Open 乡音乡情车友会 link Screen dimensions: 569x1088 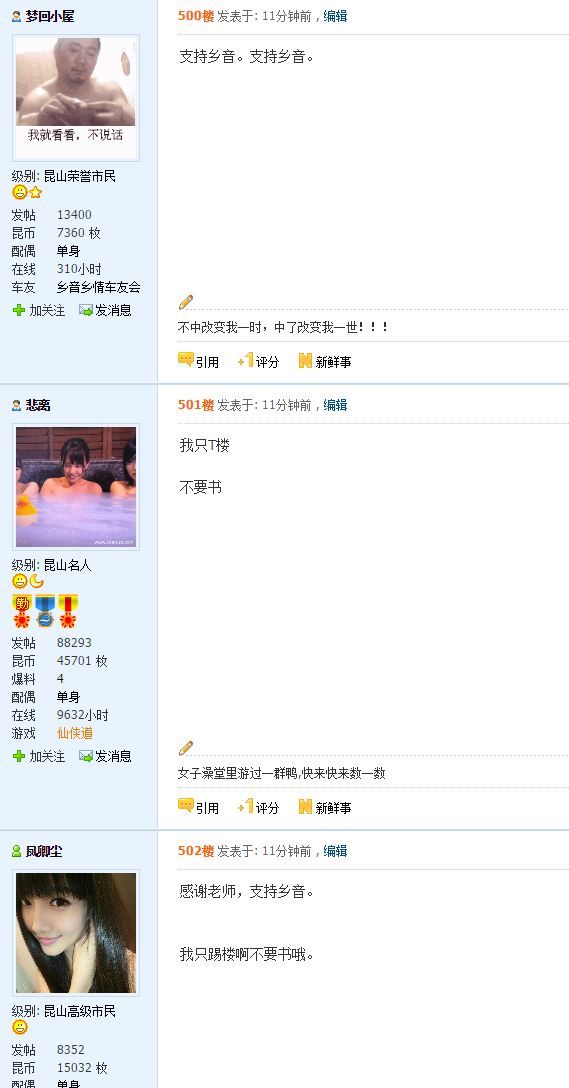(99, 287)
